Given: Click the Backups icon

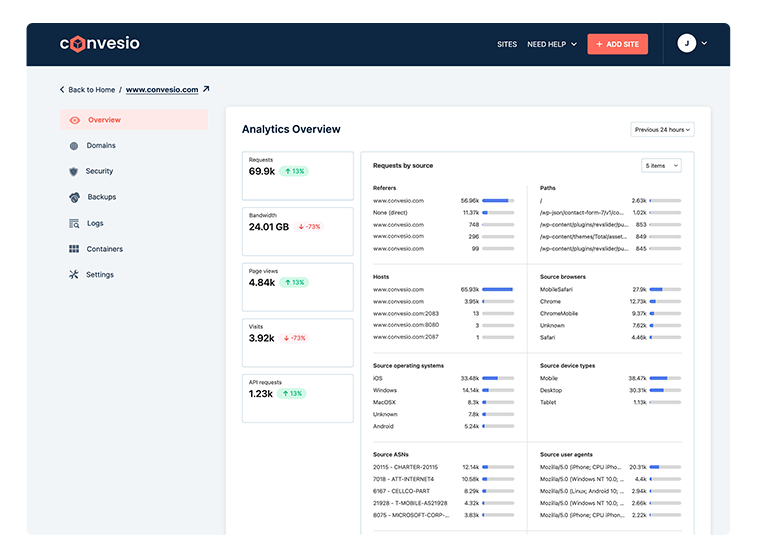Looking at the screenshot, I should click(x=74, y=197).
